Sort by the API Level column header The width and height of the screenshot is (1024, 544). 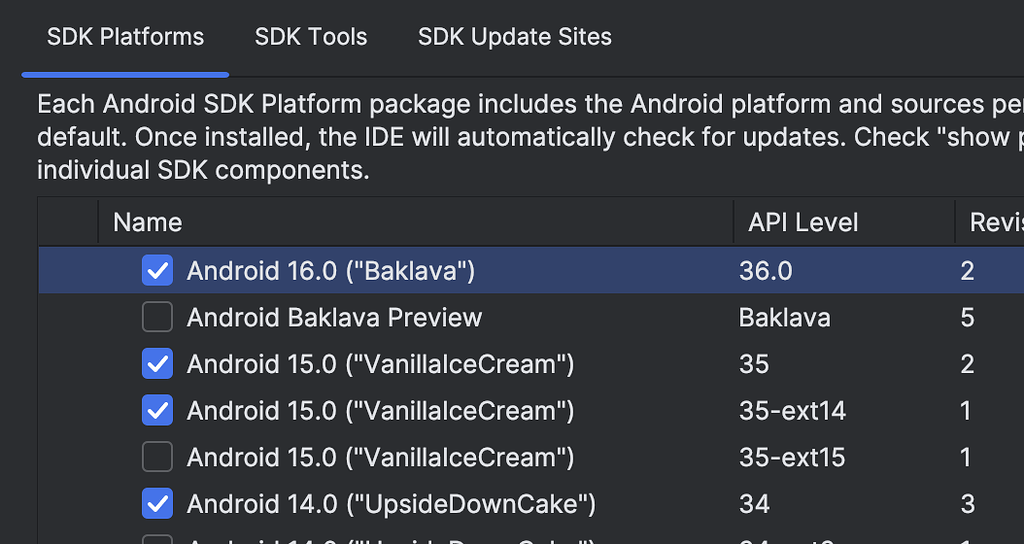coord(803,222)
